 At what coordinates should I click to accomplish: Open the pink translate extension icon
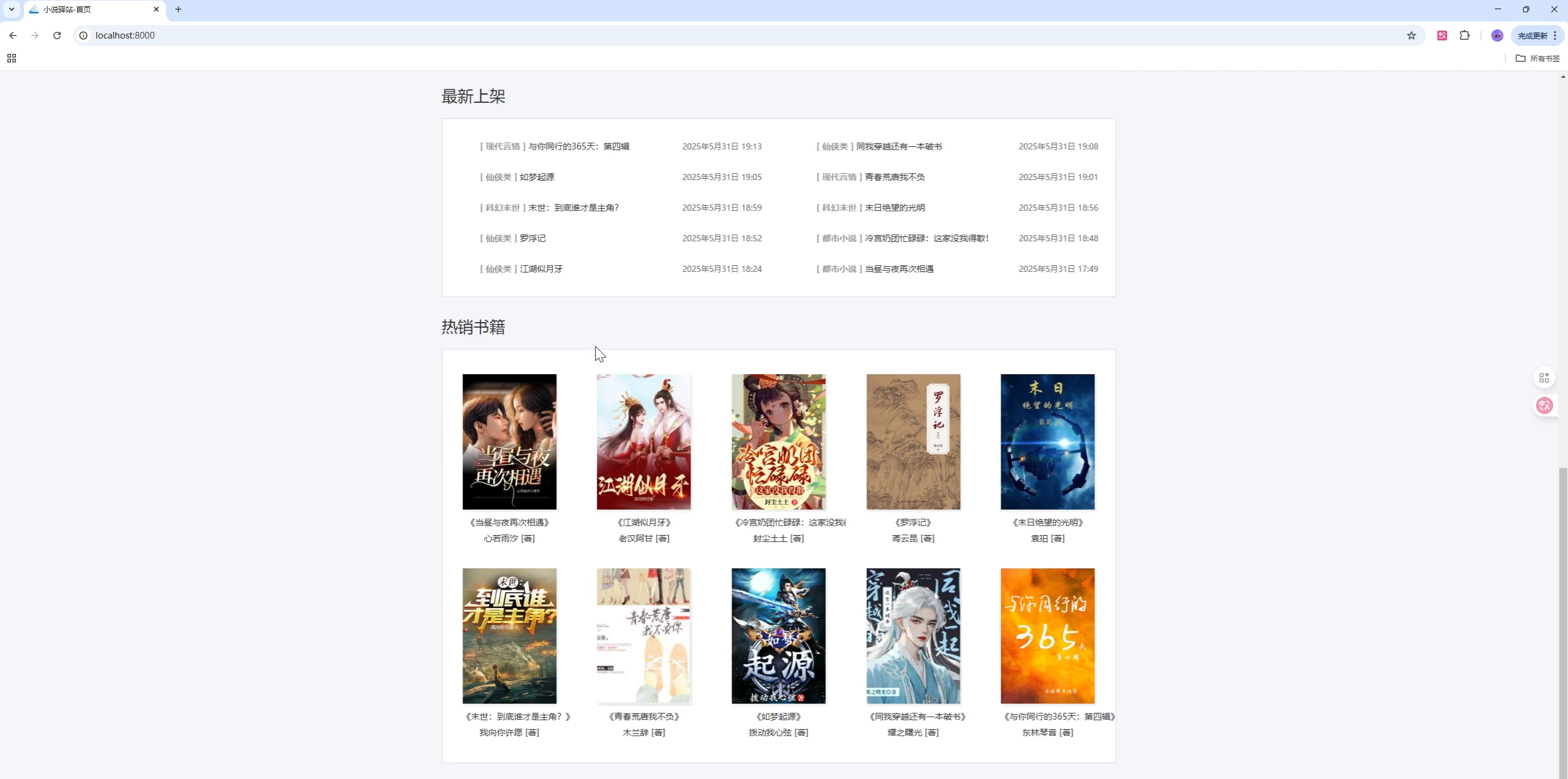pos(1442,36)
